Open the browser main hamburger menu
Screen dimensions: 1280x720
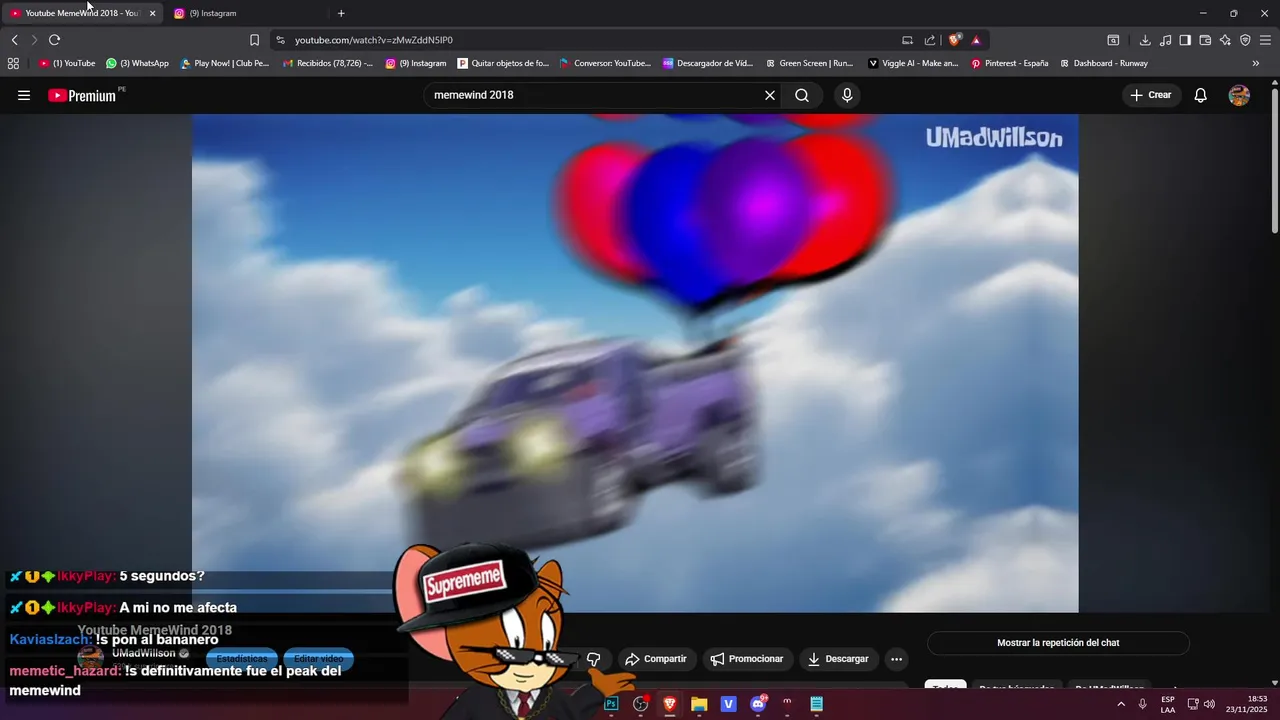[x=1265, y=40]
